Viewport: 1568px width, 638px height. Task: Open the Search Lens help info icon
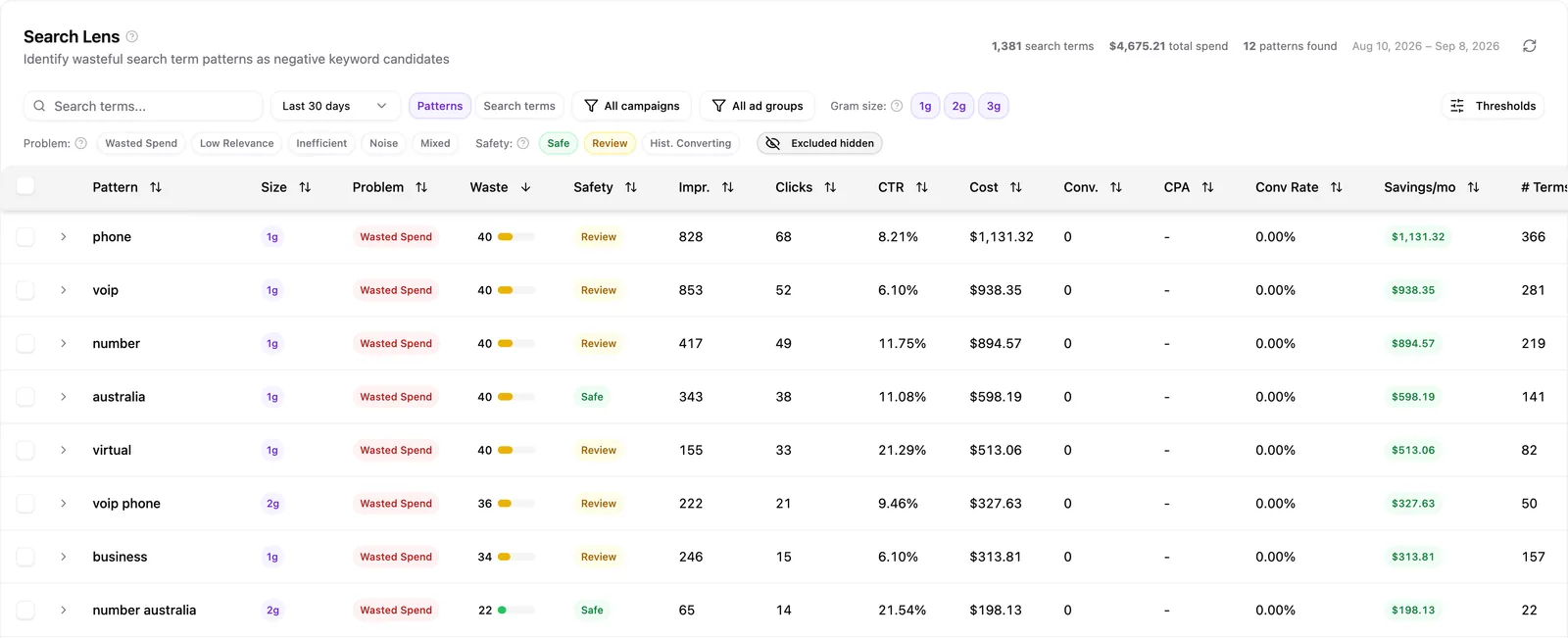[132, 36]
